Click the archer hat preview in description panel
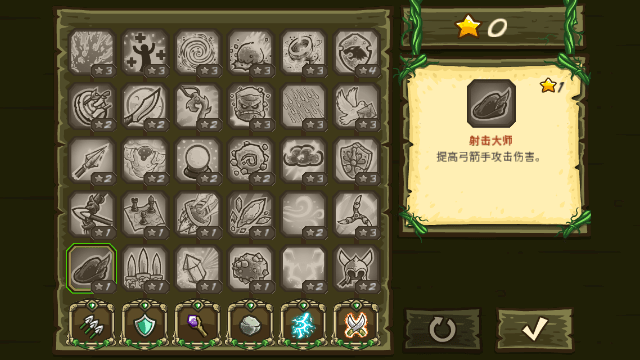Viewport: 640px width, 360px height. point(491,104)
